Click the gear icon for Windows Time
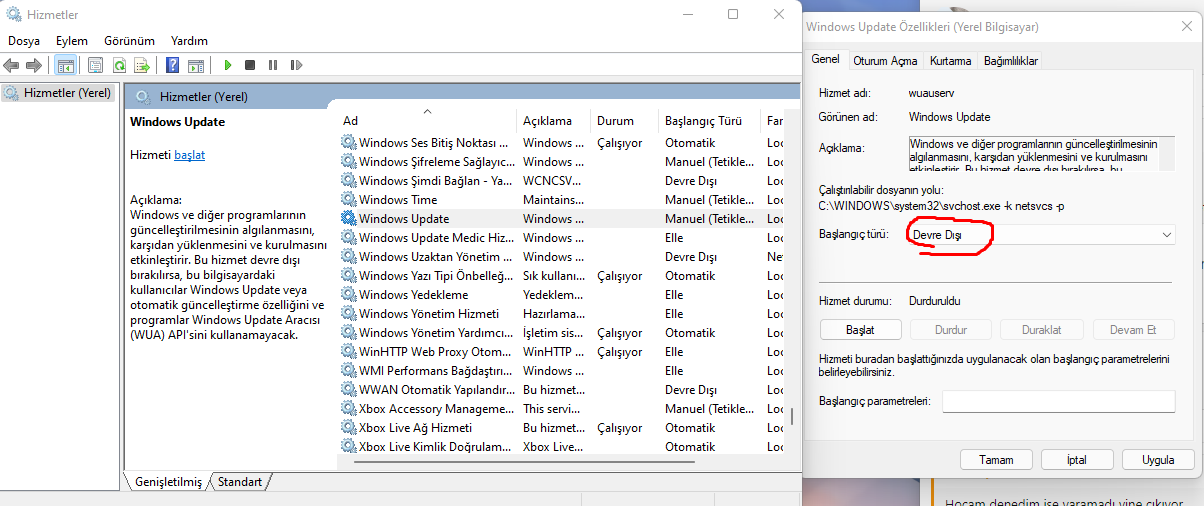1204x506 pixels. click(348, 199)
